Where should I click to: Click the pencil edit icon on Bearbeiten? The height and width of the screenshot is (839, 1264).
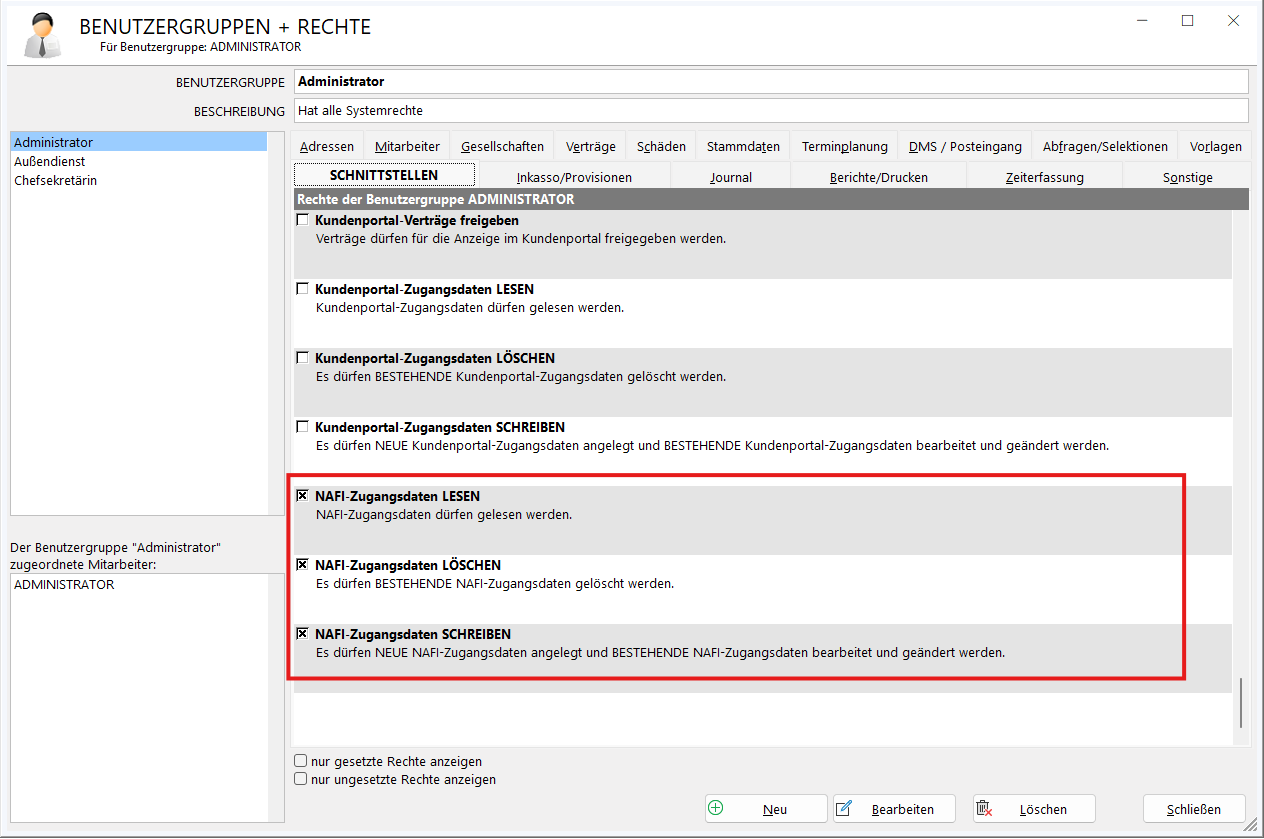click(x=844, y=808)
